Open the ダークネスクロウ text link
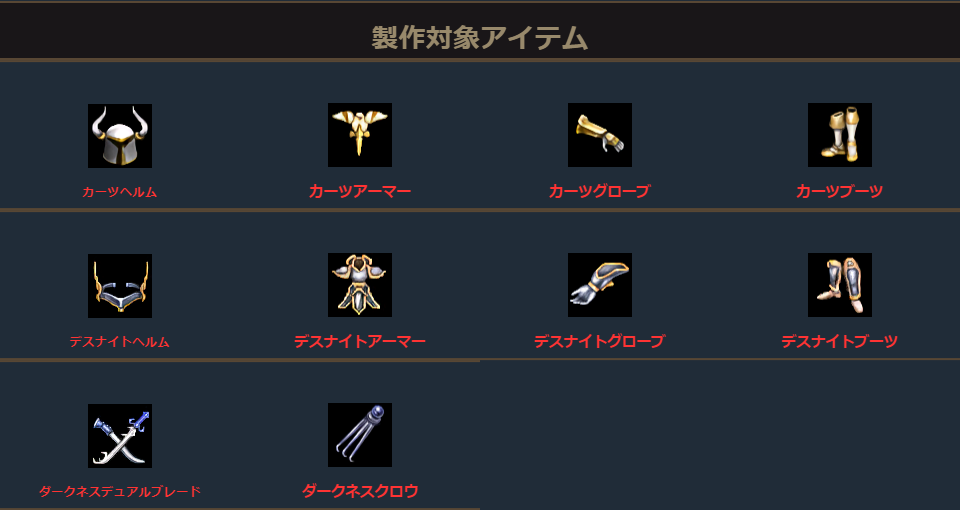 (x=360, y=491)
